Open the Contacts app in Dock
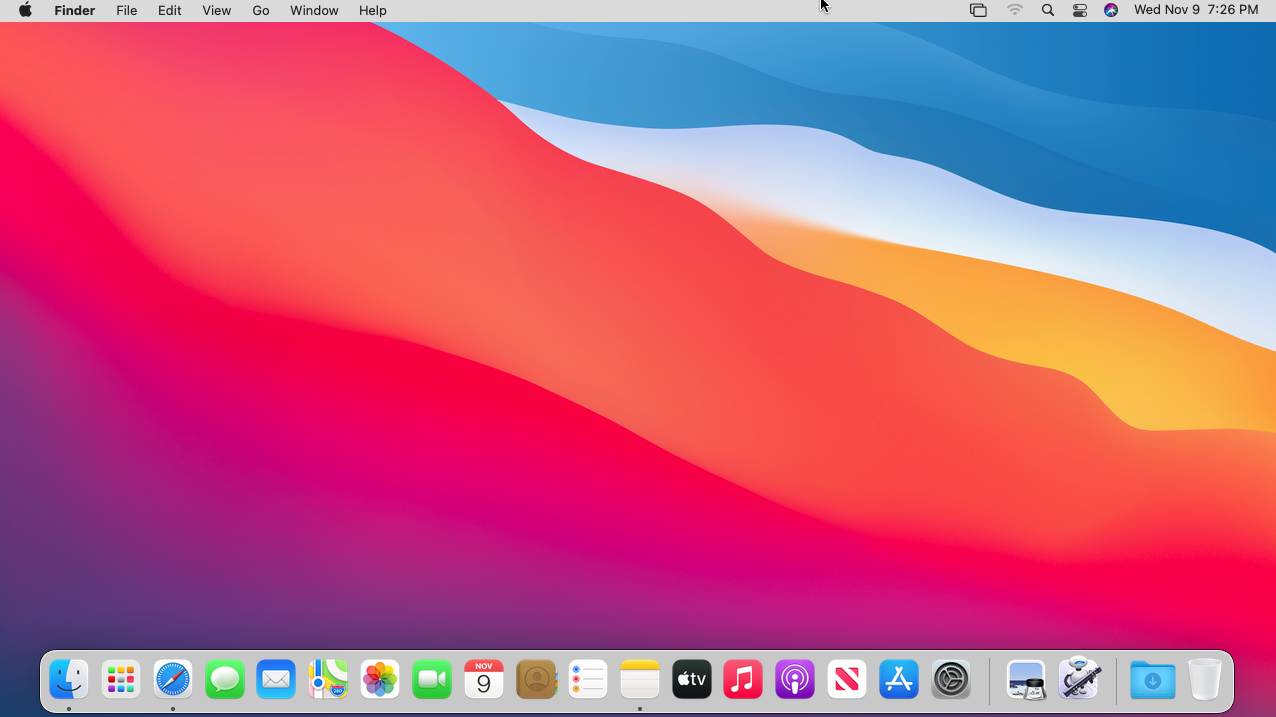The height and width of the screenshot is (717, 1276). 536,680
